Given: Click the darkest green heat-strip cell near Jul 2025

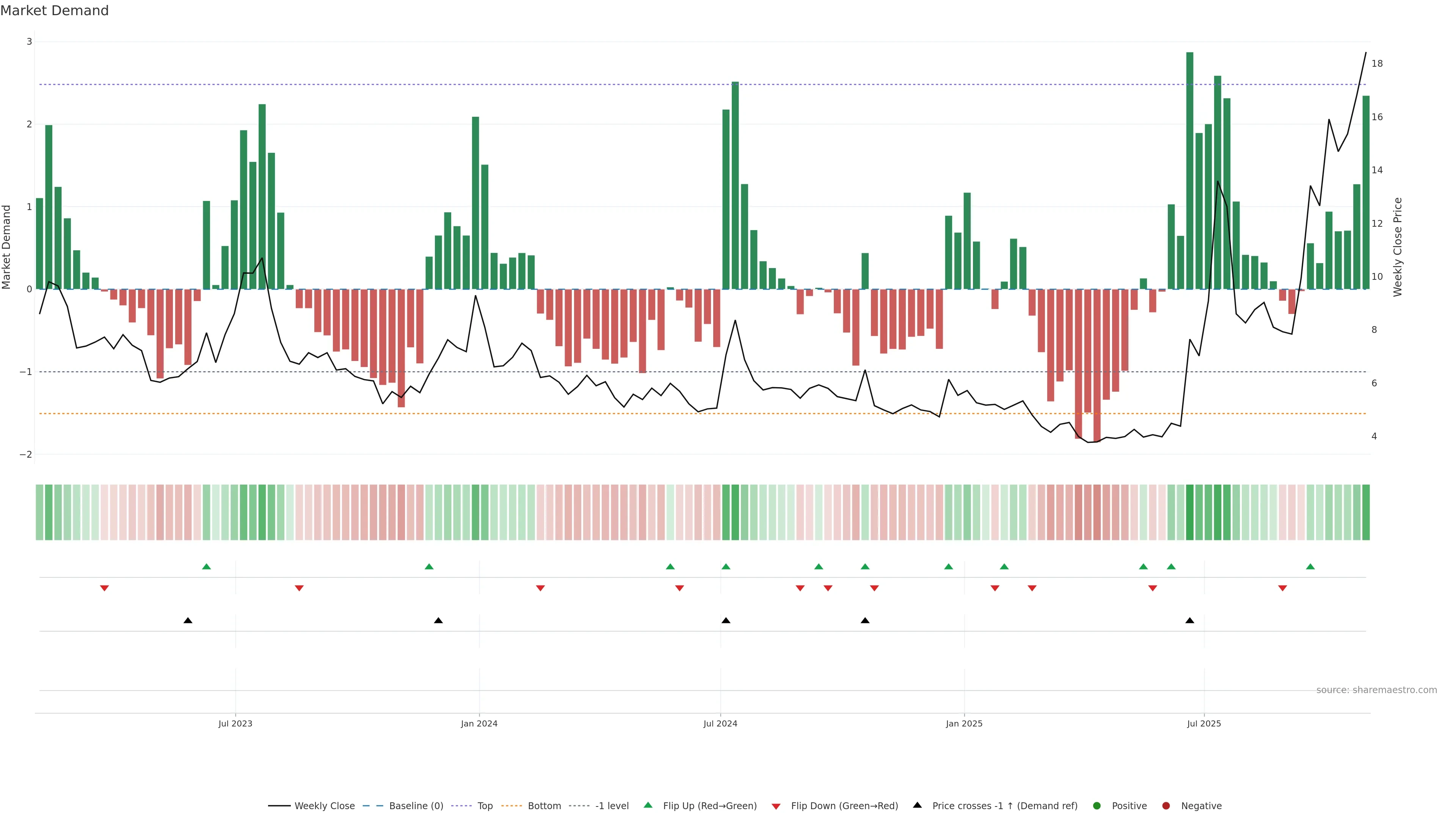Looking at the screenshot, I should click(1190, 512).
